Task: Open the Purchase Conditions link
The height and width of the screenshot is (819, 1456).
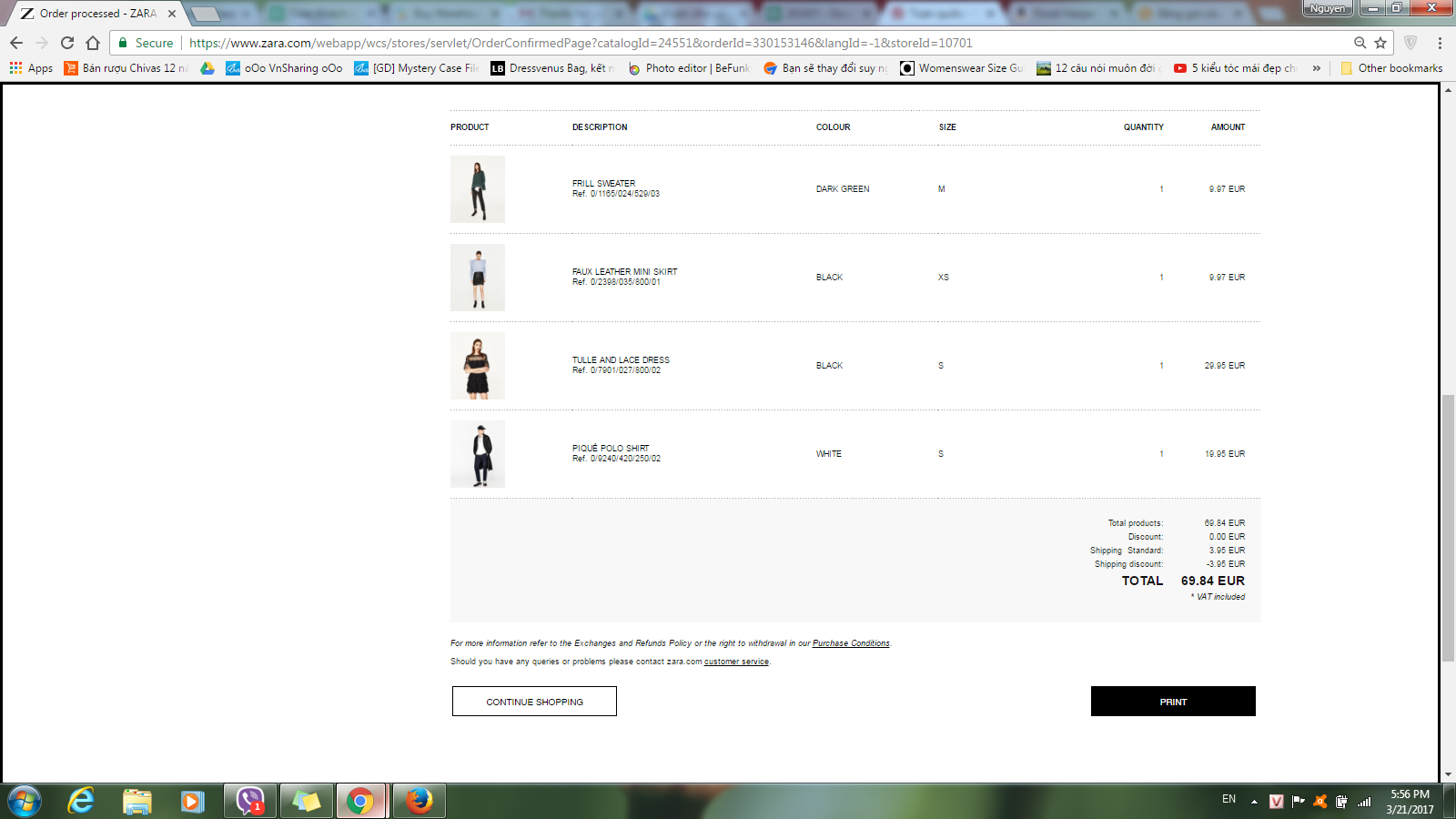Action: click(x=851, y=643)
